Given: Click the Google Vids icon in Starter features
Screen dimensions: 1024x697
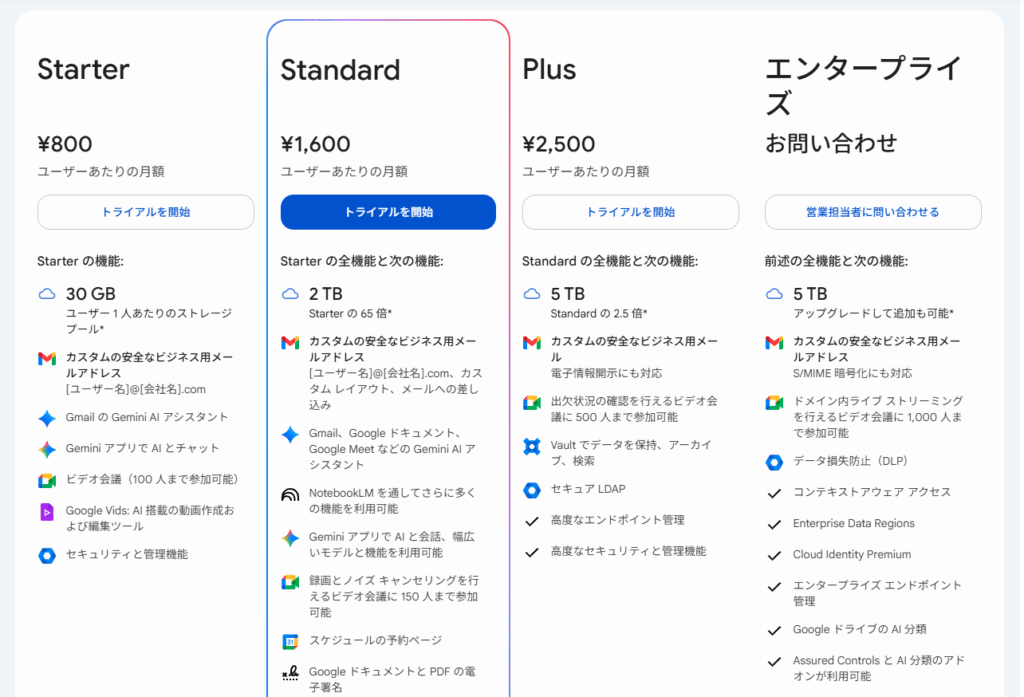Looking at the screenshot, I should tap(47, 512).
